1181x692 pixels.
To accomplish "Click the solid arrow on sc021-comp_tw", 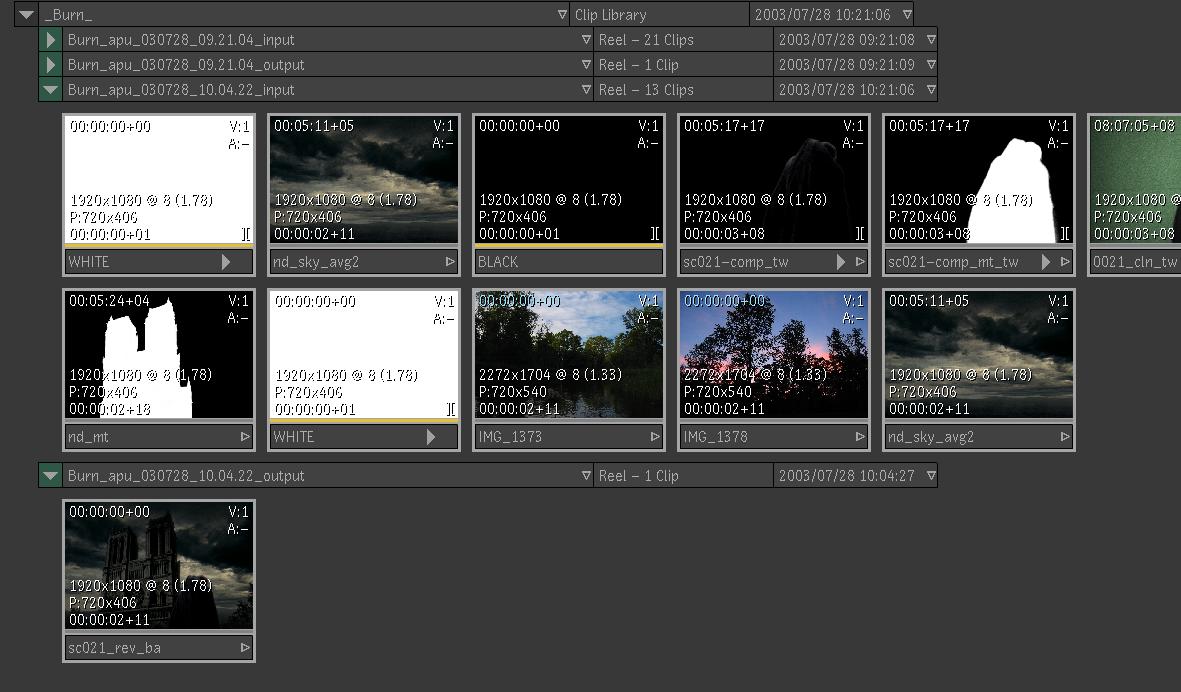I will point(841,262).
